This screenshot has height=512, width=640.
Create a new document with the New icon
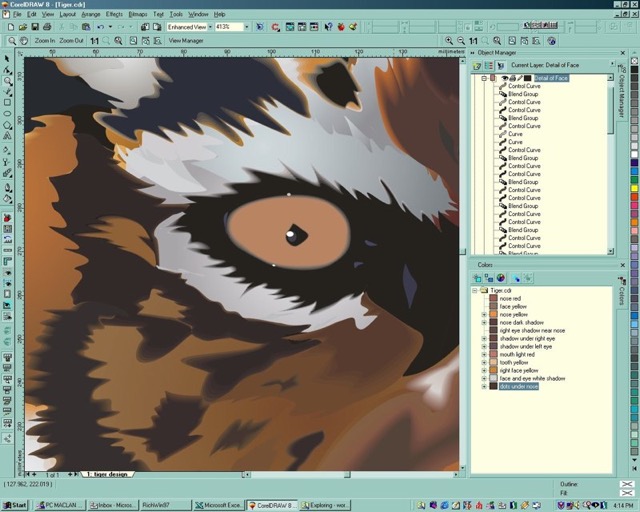(11, 27)
